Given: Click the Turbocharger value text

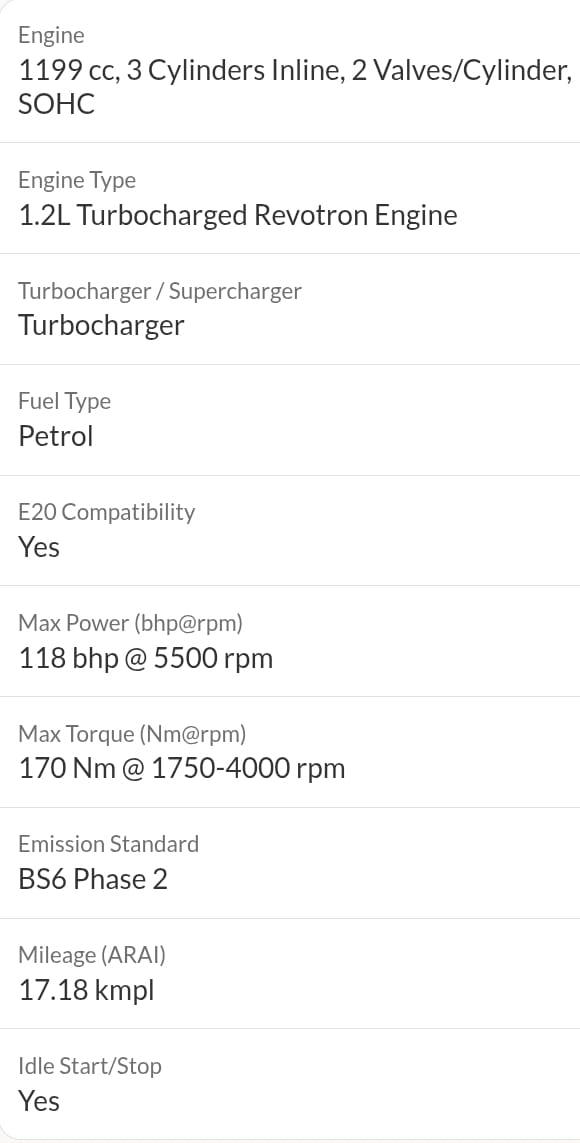Looking at the screenshot, I should (101, 326).
